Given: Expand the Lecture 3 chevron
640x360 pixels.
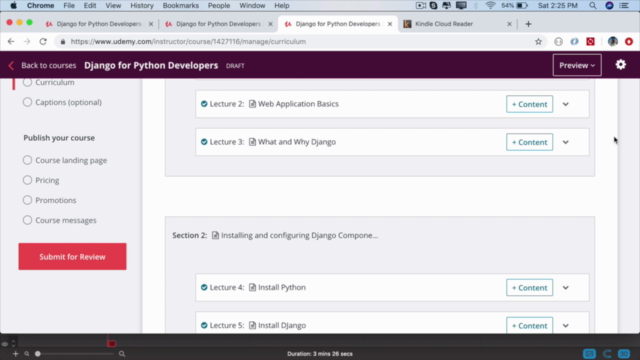Looking at the screenshot, I should click(565, 142).
